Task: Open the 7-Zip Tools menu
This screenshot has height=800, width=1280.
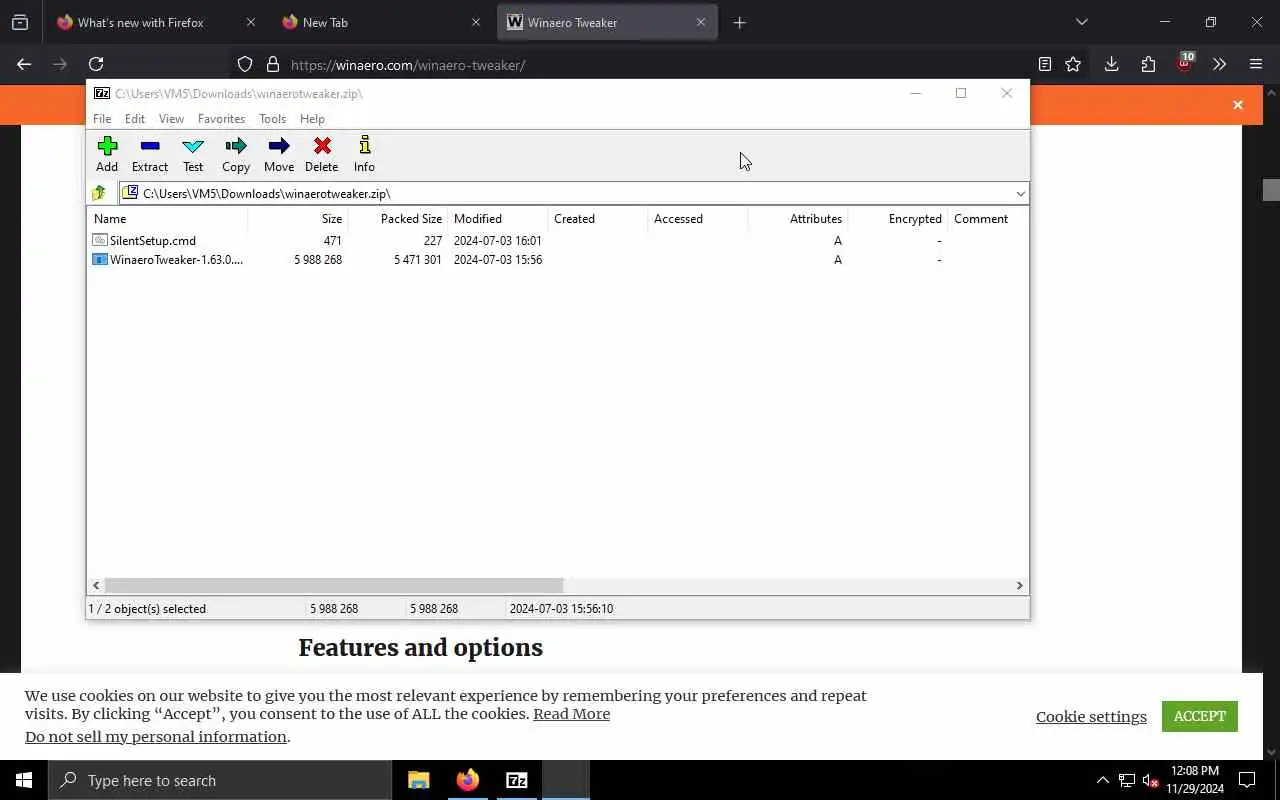Action: point(272,118)
